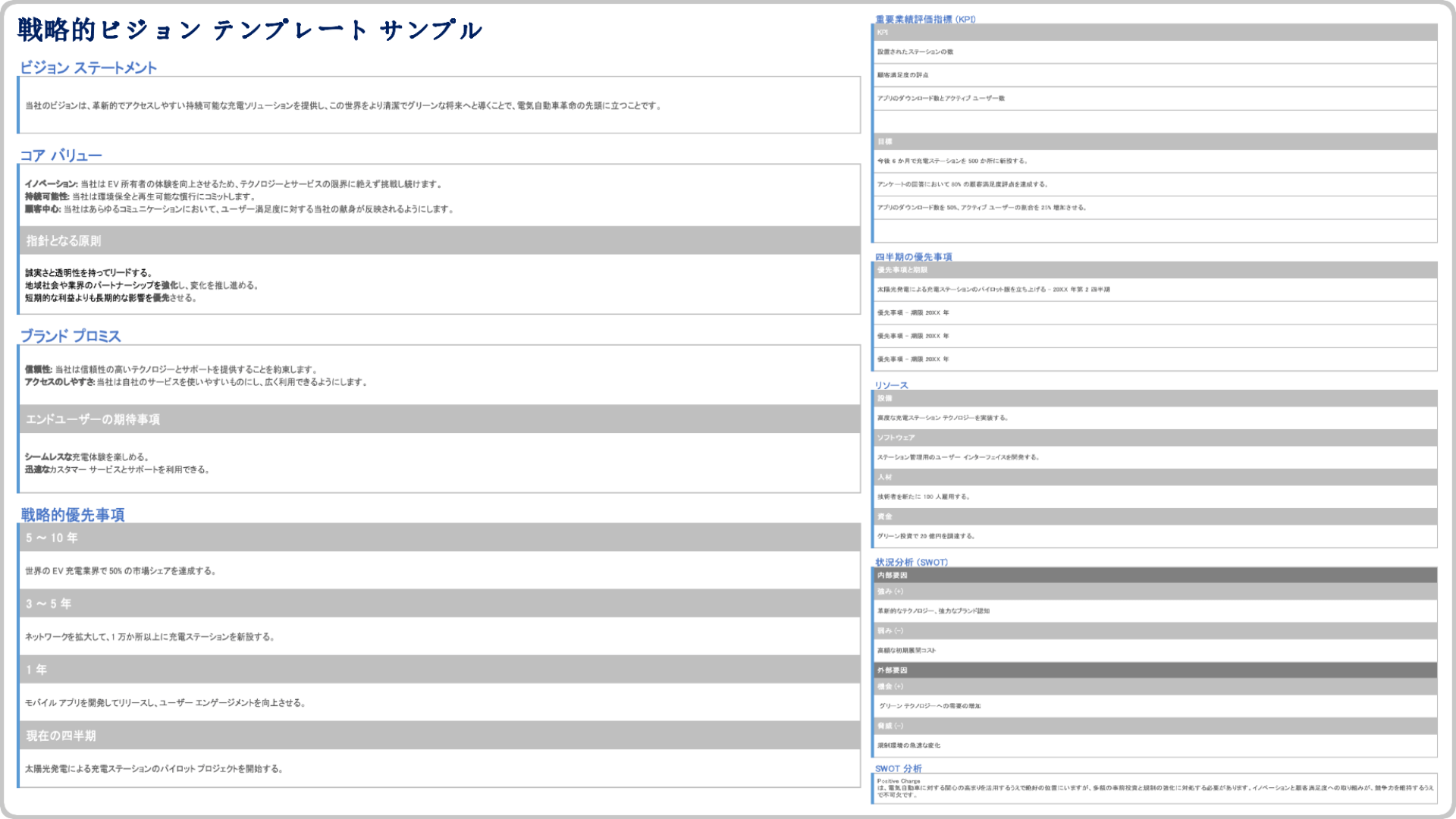Click the '優先事項と期限' gray header
Image resolution: width=1456 pixels, height=819 pixels.
point(1156,270)
